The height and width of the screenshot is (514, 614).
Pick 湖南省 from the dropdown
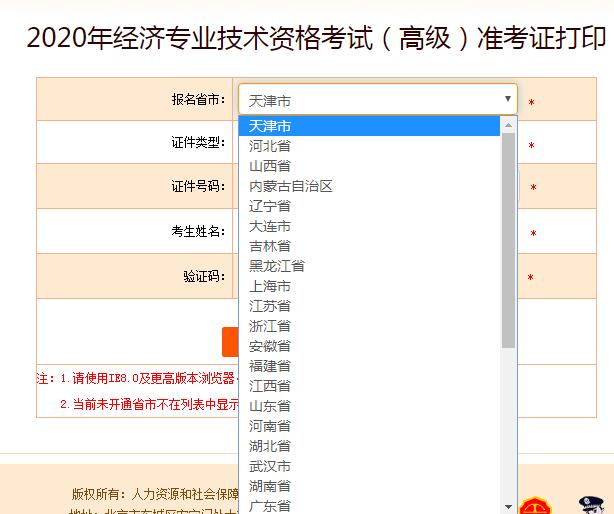[270, 486]
